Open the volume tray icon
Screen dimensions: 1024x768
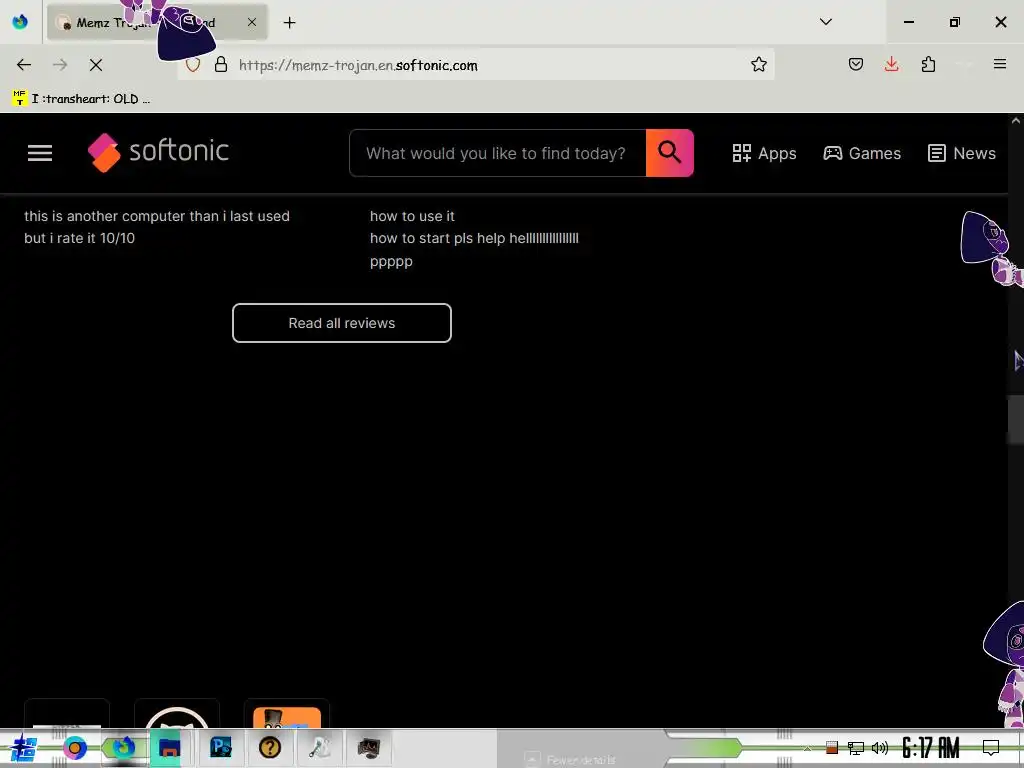(x=880, y=748)
